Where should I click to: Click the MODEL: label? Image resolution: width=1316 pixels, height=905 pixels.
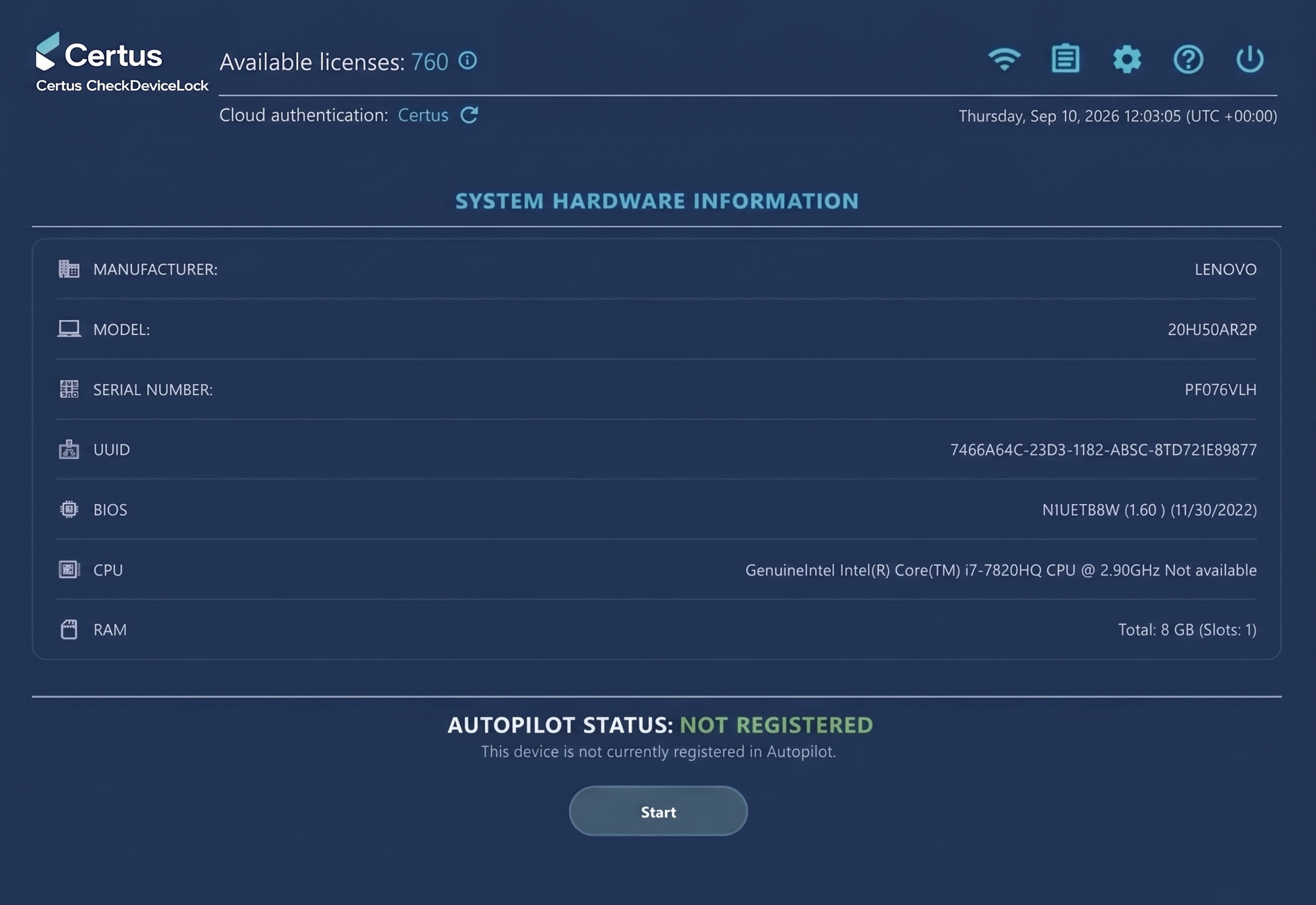(122, 329)
